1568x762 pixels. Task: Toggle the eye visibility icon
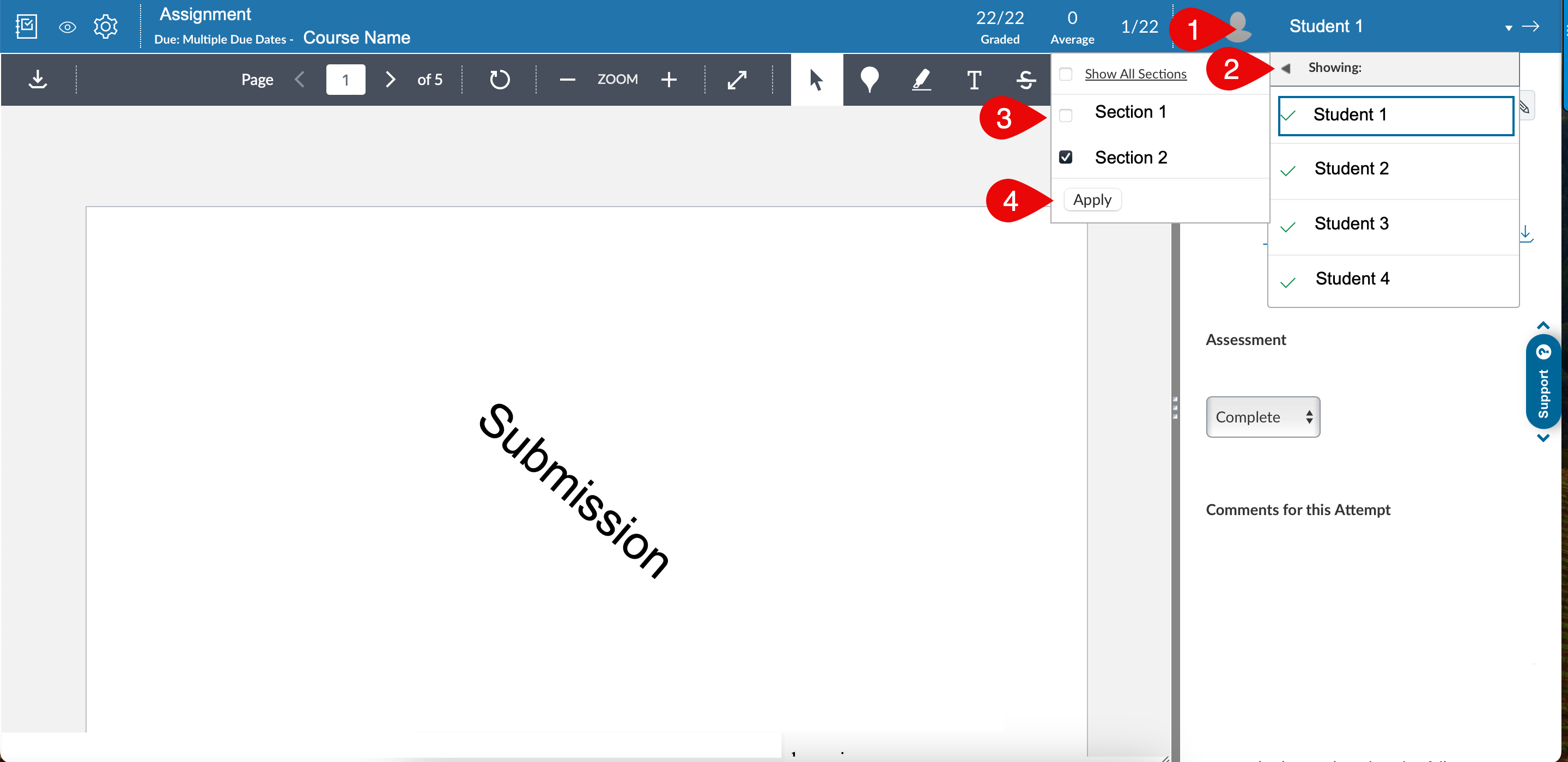coord(67,27)
